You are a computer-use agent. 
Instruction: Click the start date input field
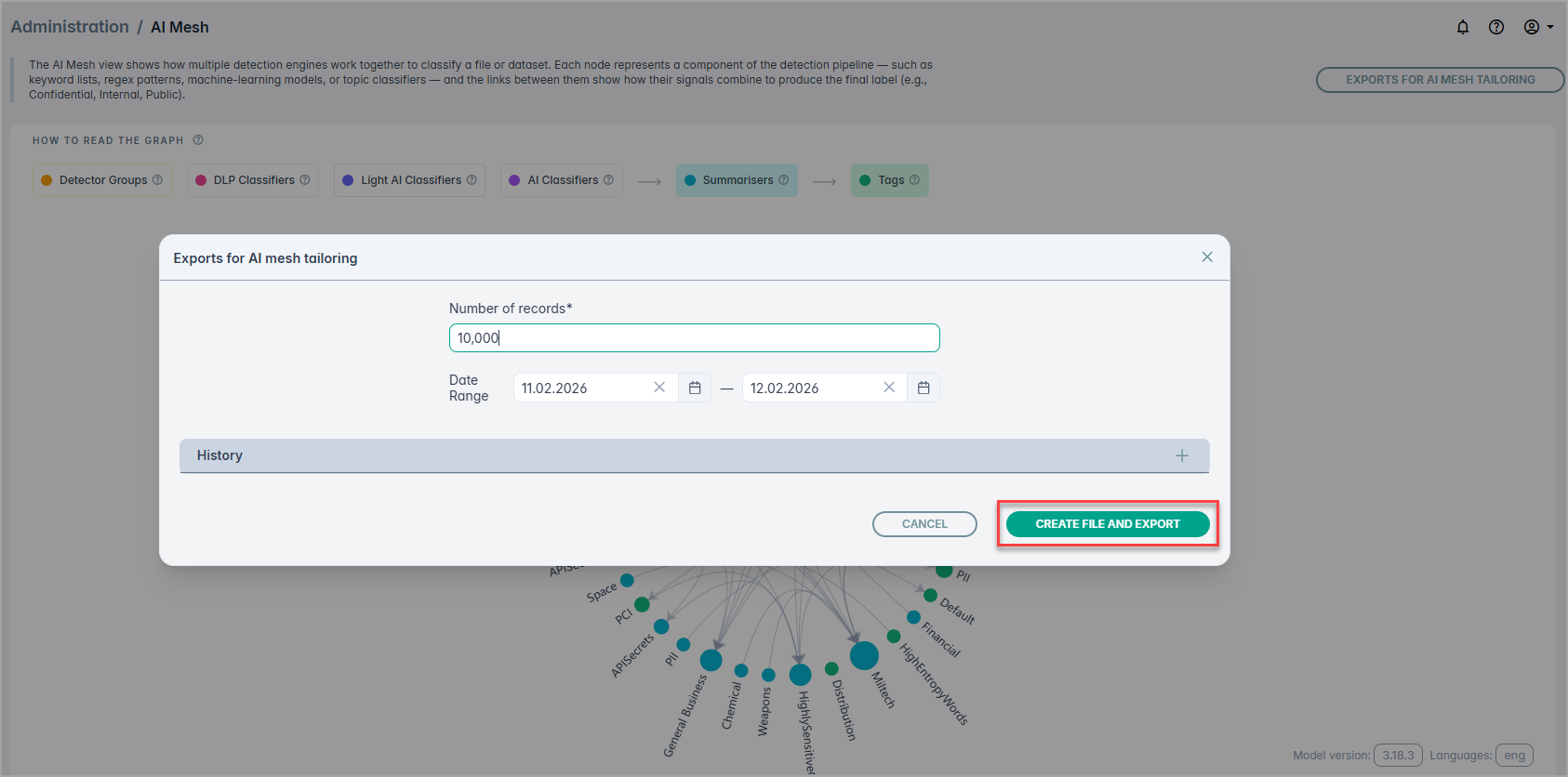point(581,388)
